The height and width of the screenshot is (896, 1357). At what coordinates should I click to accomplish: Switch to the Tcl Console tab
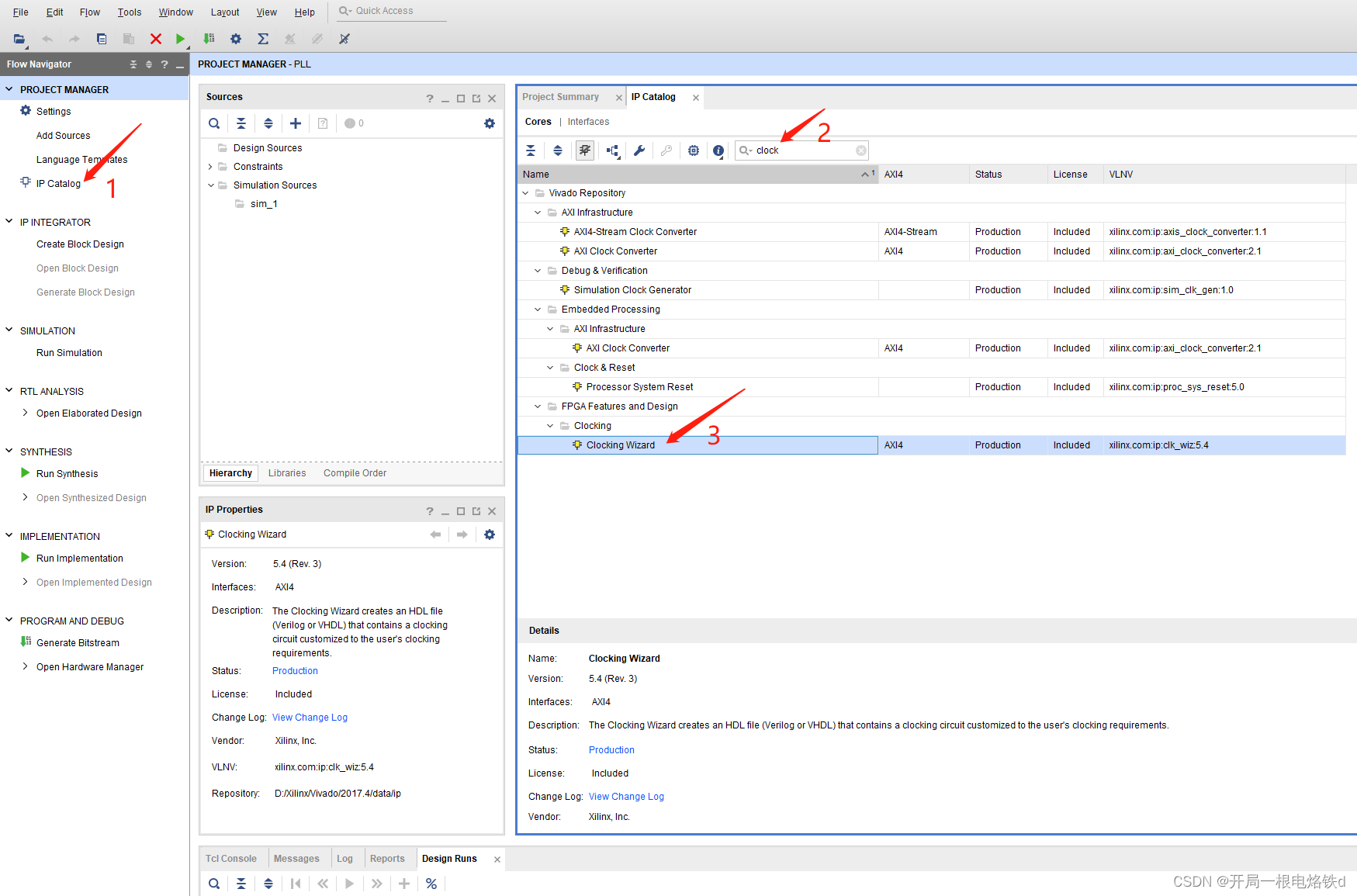[x=231, y=859]
